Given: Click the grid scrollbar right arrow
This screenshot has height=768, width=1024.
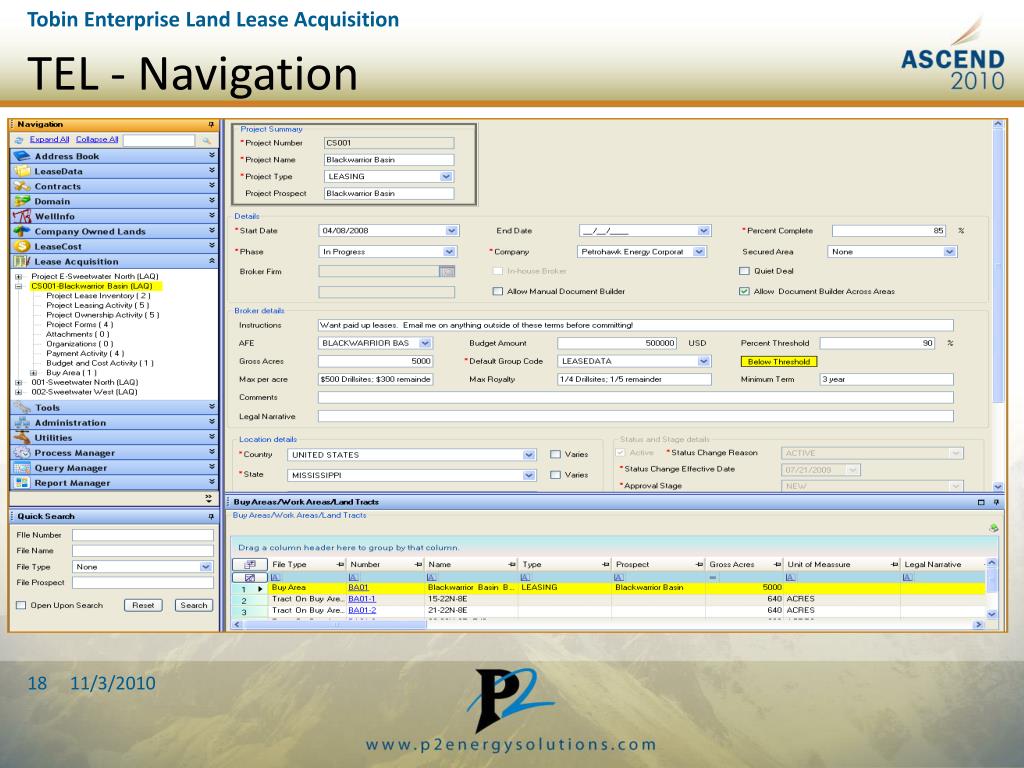Looking at the screenshot, I should coord(978,625).
